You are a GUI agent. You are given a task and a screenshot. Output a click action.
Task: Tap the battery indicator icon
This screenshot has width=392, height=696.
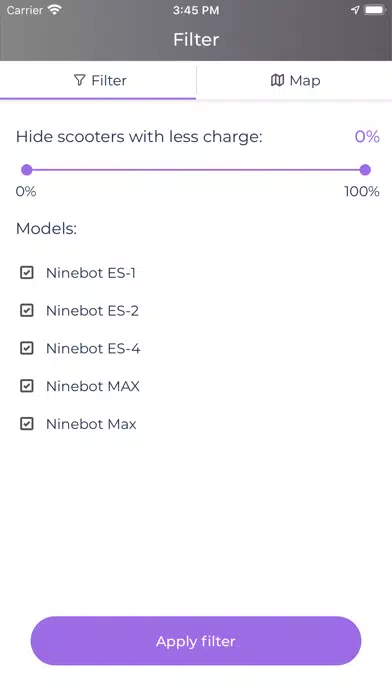click(375, 10)
